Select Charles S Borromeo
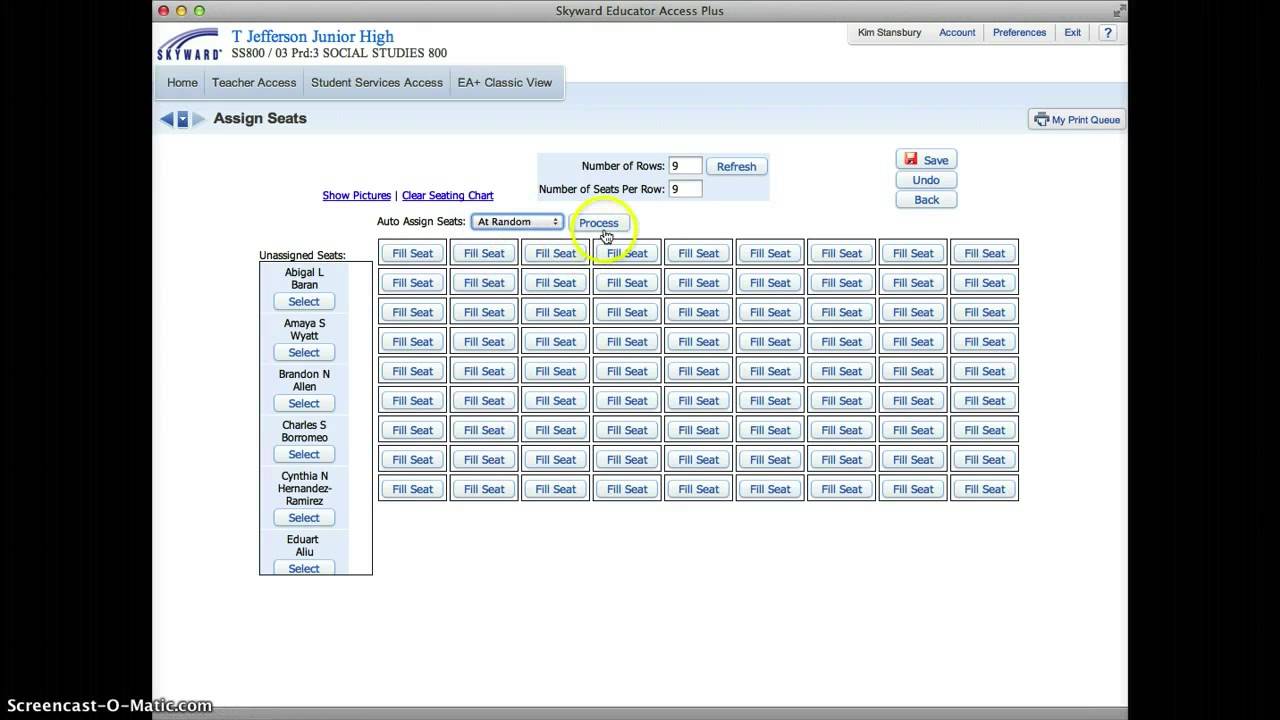Viewport: 1280px width, 720px height. click(x=304, y=455)
